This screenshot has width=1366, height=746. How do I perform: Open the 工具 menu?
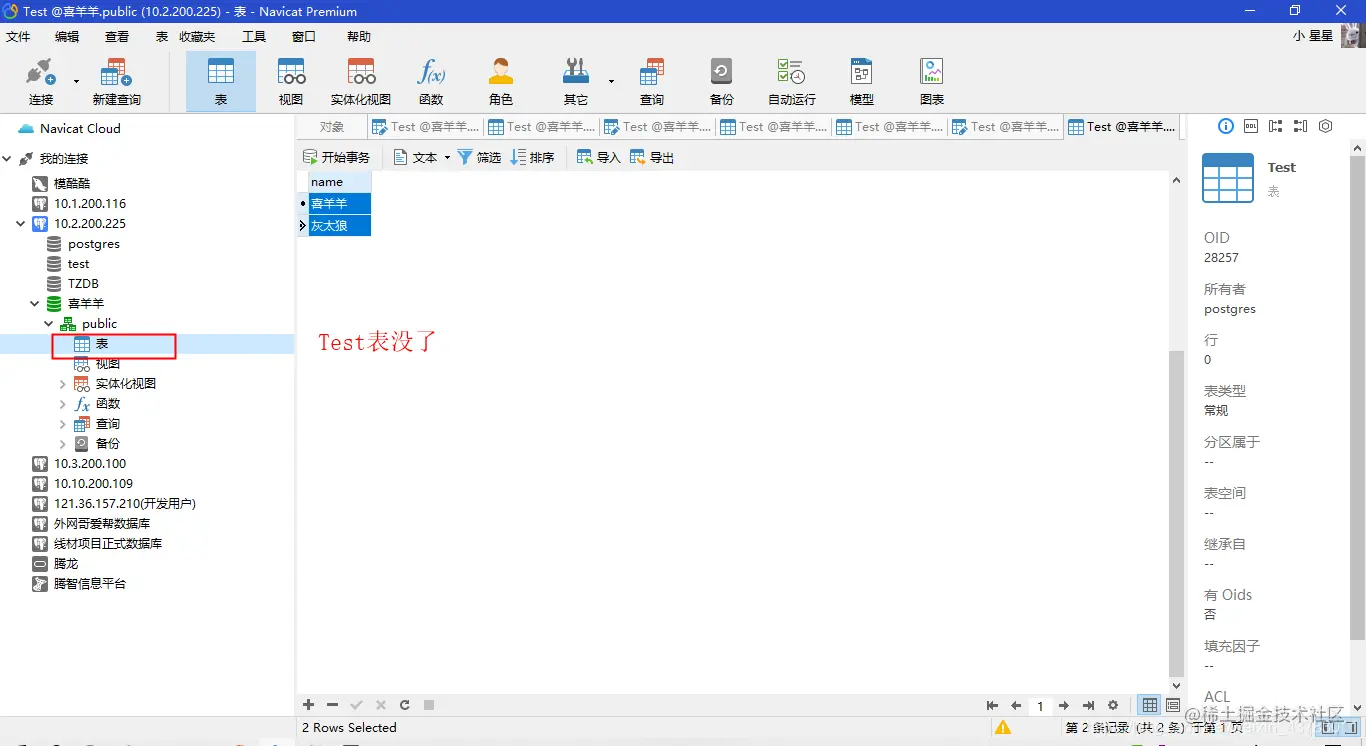coord(254,36)
